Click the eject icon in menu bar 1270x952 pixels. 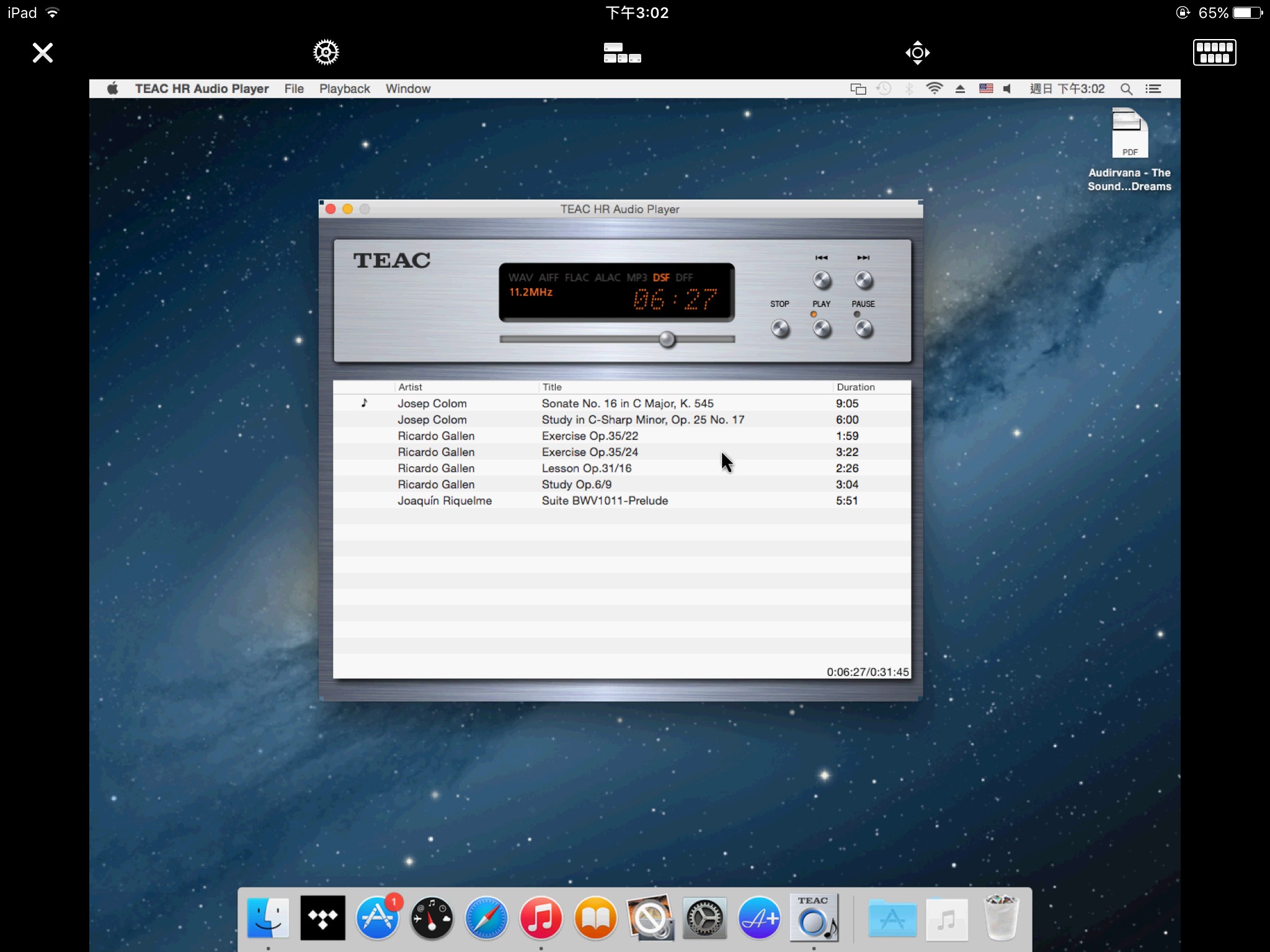tap(960, 89)
